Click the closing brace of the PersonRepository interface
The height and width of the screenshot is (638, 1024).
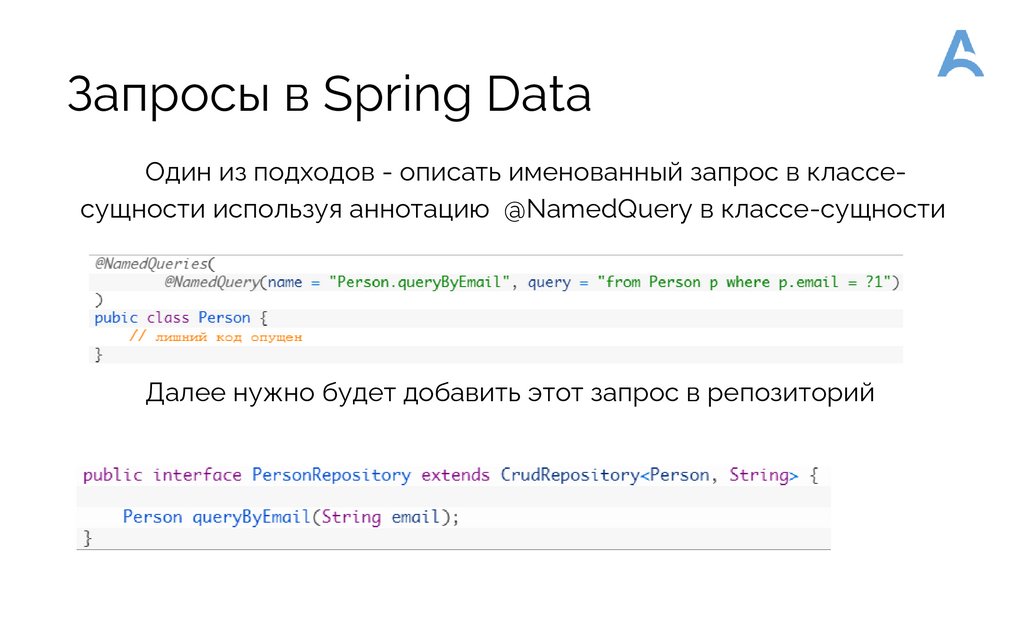tap(87, 538)
